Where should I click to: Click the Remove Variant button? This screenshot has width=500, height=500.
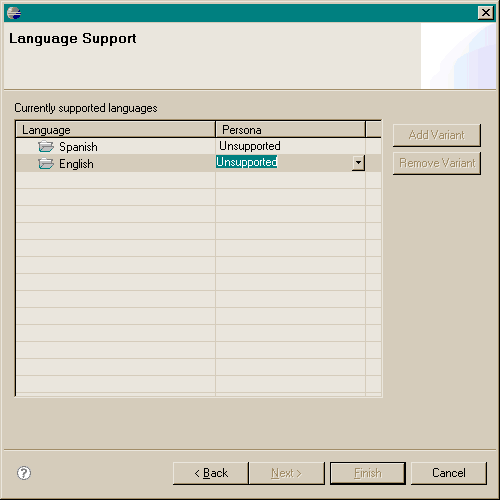pos(437,163)
